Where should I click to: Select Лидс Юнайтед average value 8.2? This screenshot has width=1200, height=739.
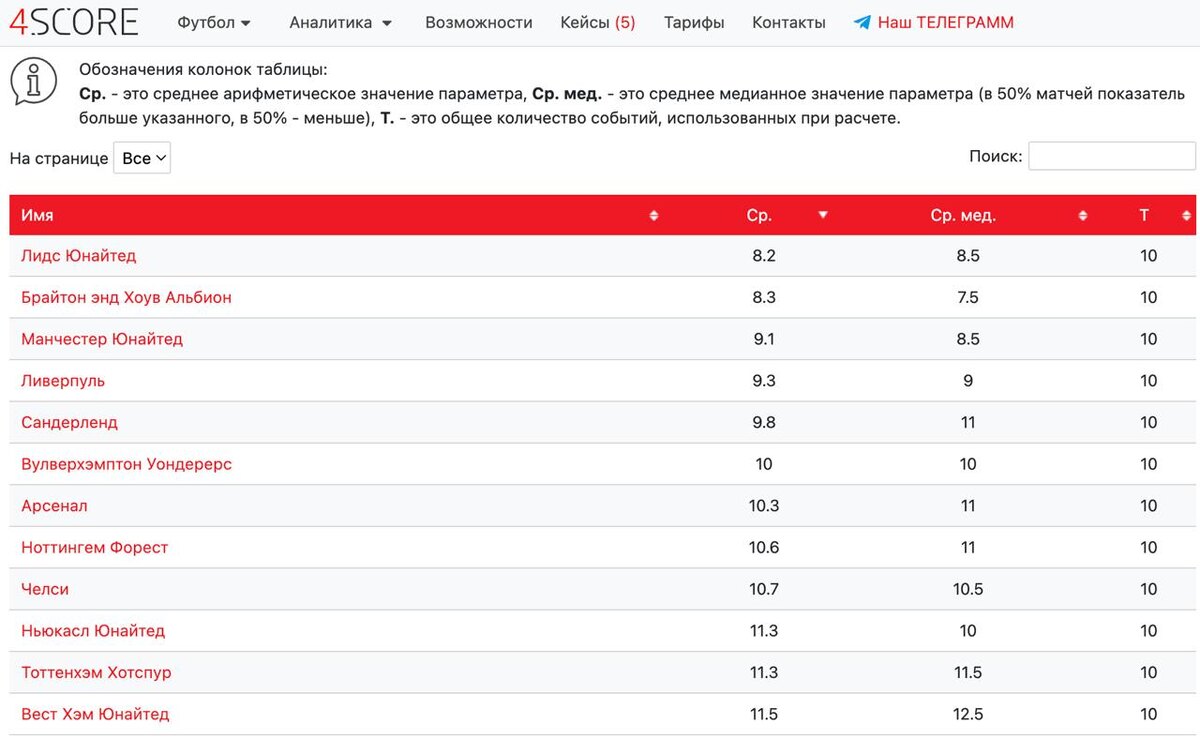pyautogui.click(x=764, y=256)
